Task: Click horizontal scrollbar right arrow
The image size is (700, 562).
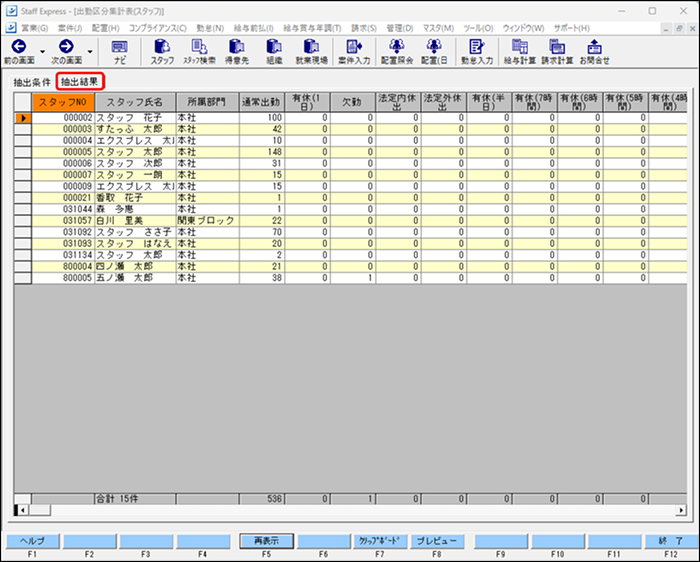Action: (x=681, y=510)
